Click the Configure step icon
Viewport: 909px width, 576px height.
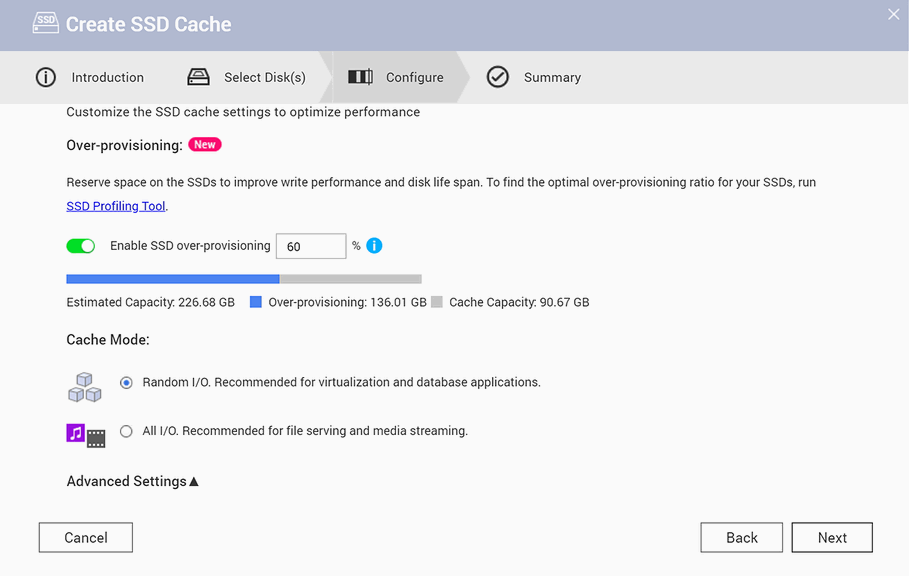[x=360, y=77]
